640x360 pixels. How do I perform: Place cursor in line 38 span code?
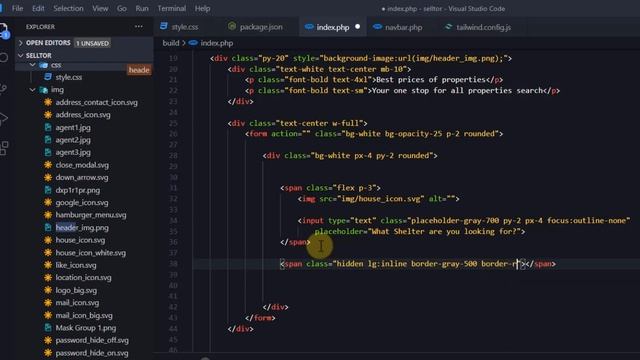[x=418, y=264]
